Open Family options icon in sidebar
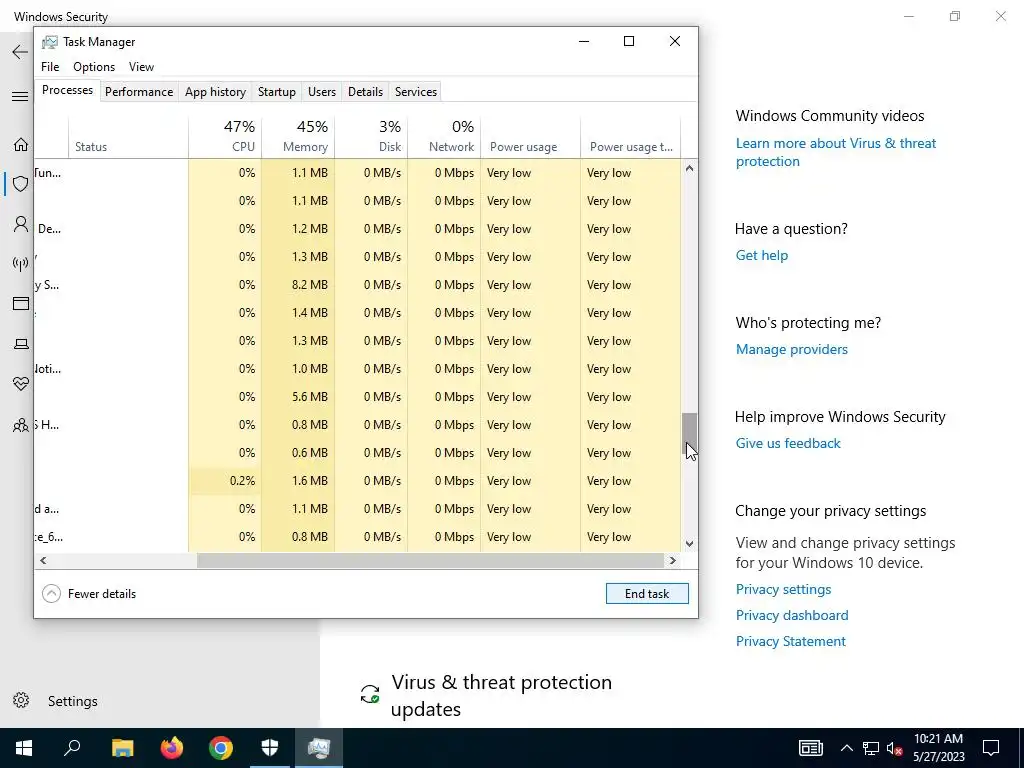This screenshot has width=1024, height=768. [x=21, y=425]
